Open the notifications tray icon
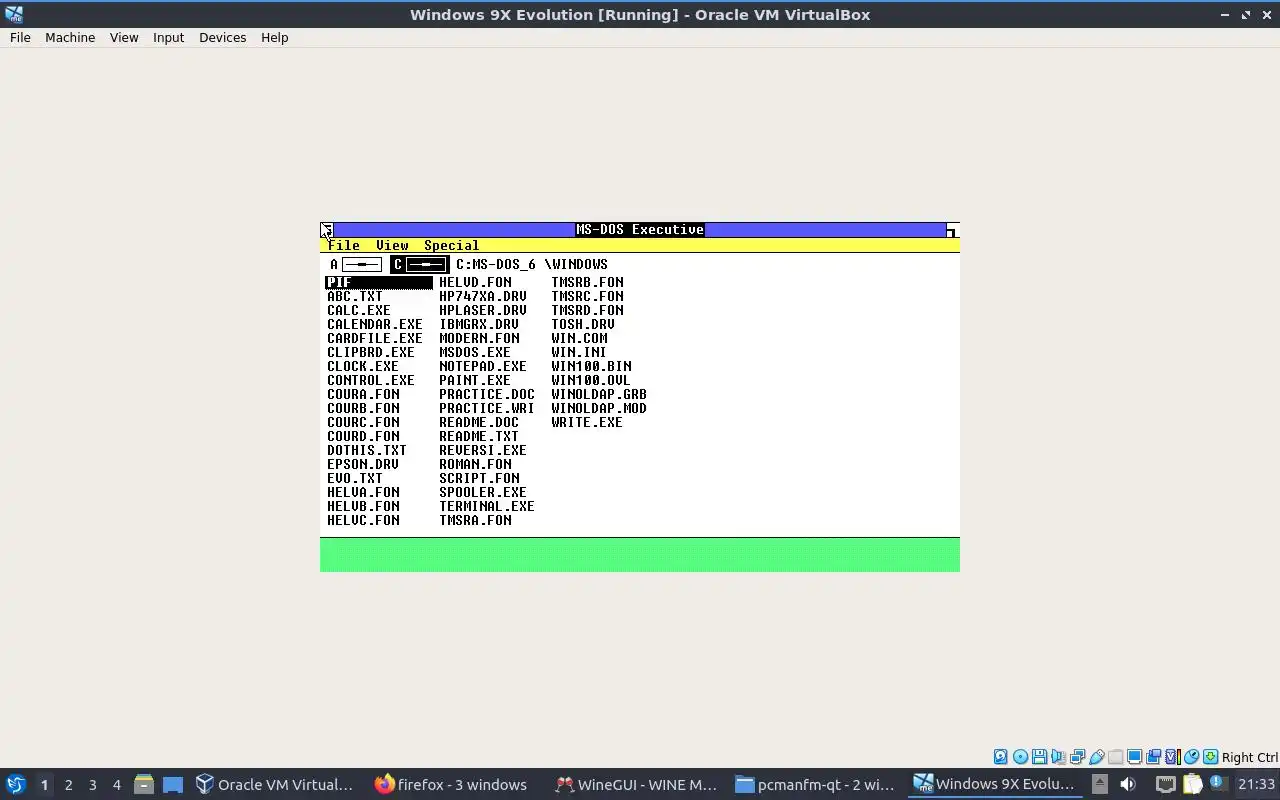This screenshot has width=1280, height=800. [1218, 783]
